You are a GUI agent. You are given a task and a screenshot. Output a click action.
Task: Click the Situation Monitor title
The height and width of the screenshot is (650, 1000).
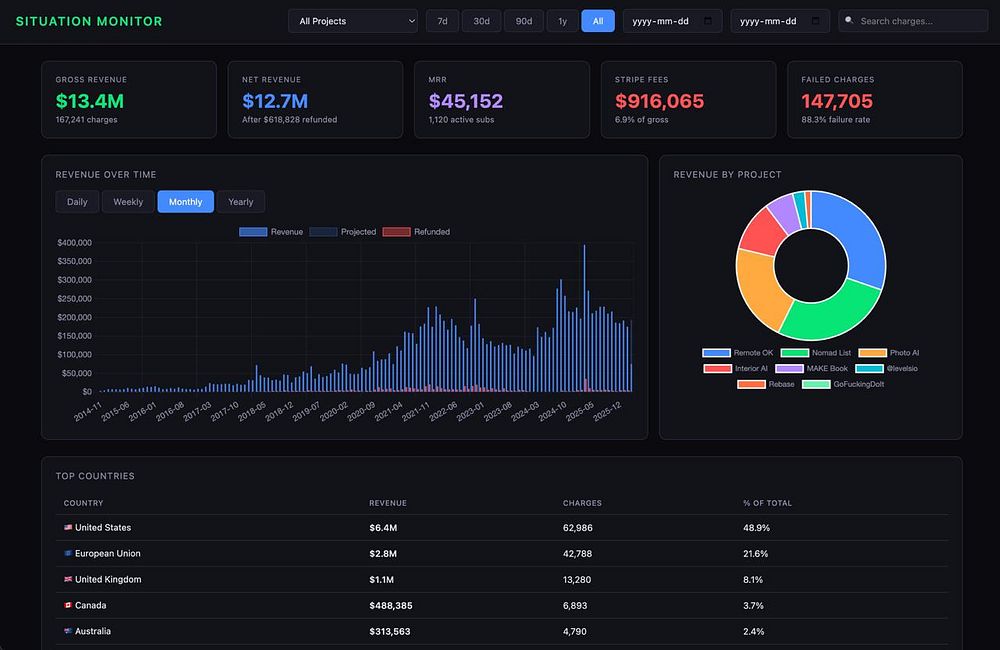pyautogui.click(x=89, y=21)
